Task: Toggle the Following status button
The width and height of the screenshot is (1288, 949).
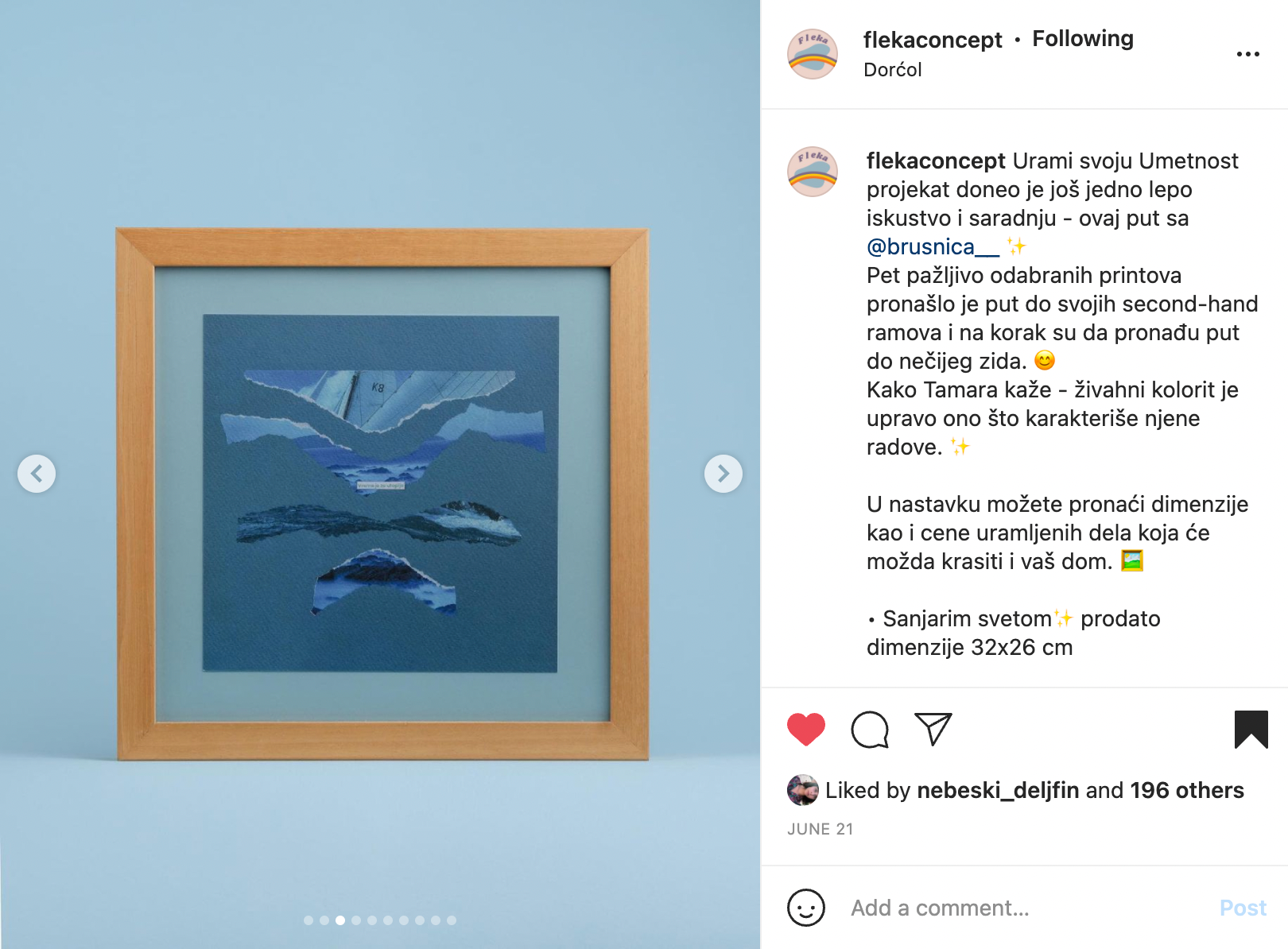Action: 1082,38
